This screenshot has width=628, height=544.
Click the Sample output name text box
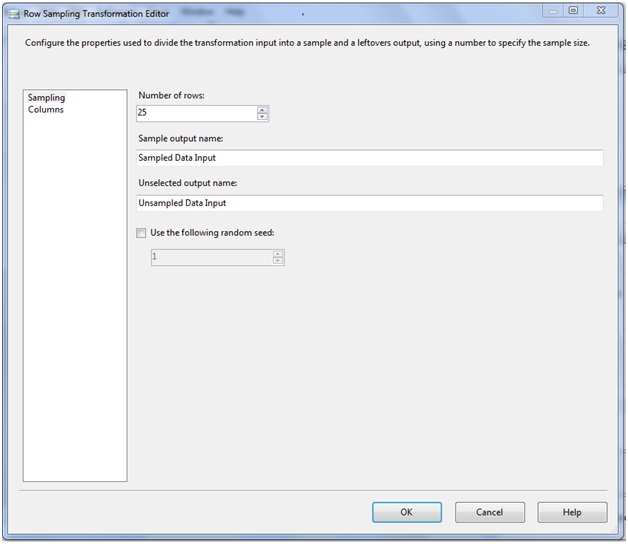coord(370,158)
